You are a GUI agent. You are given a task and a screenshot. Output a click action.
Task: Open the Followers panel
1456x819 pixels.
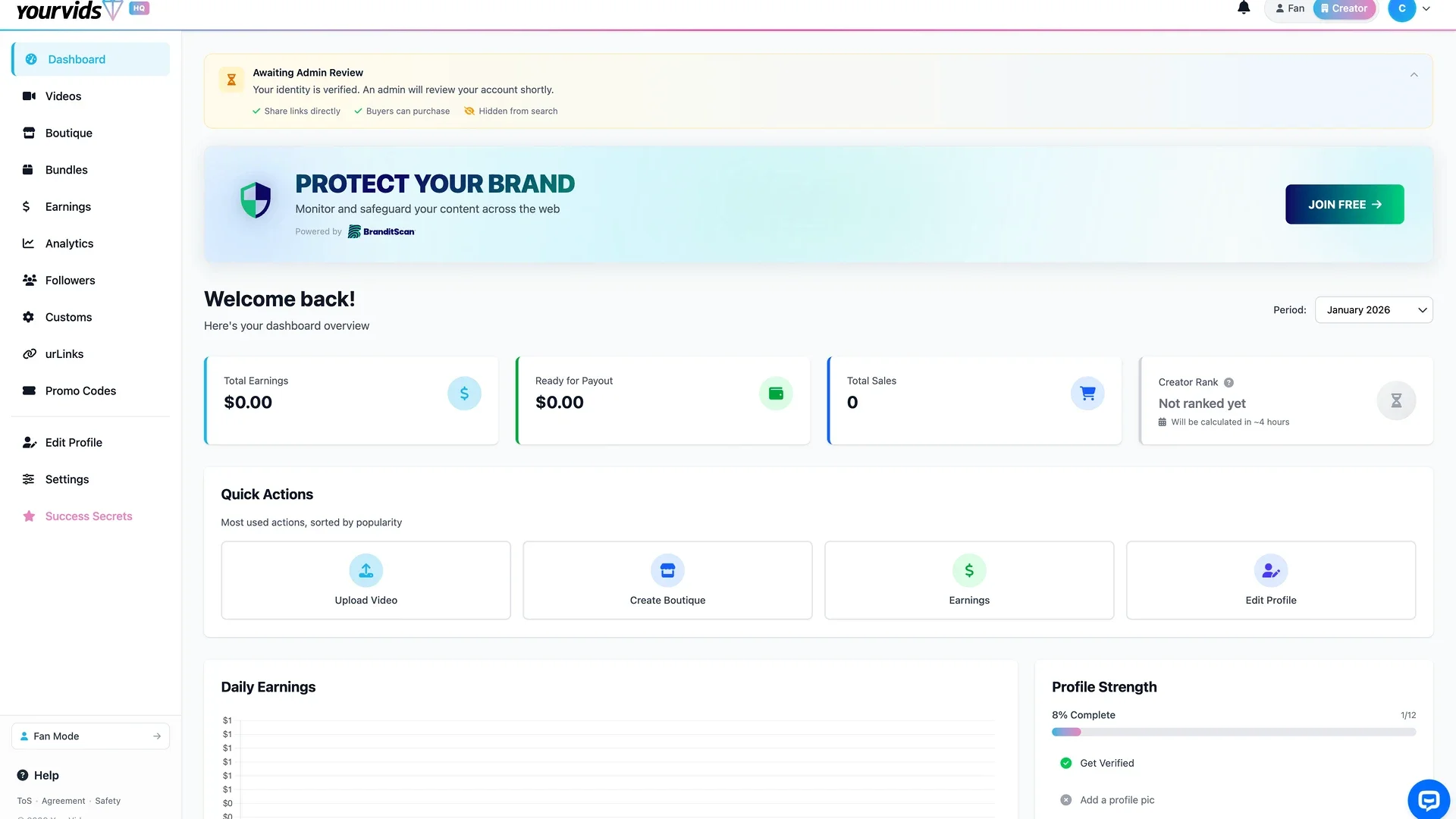[x=70, y=280]
